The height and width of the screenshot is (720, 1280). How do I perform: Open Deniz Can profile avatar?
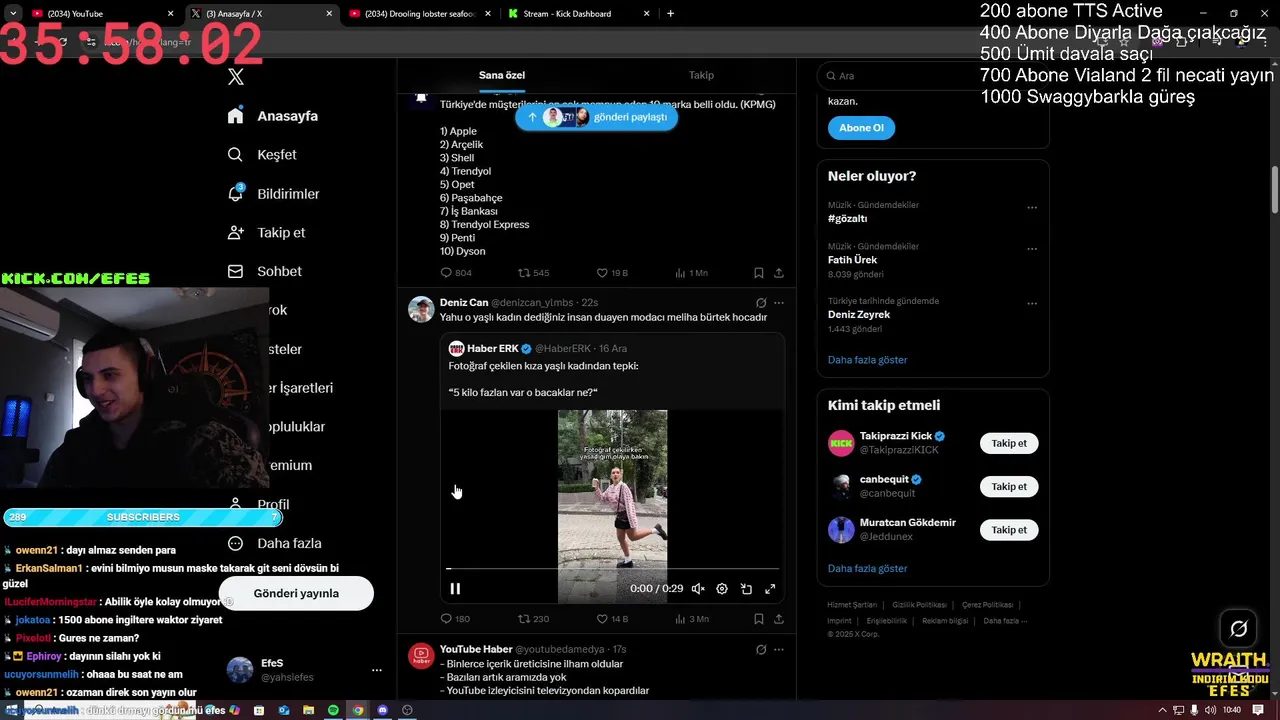point(421,309)
